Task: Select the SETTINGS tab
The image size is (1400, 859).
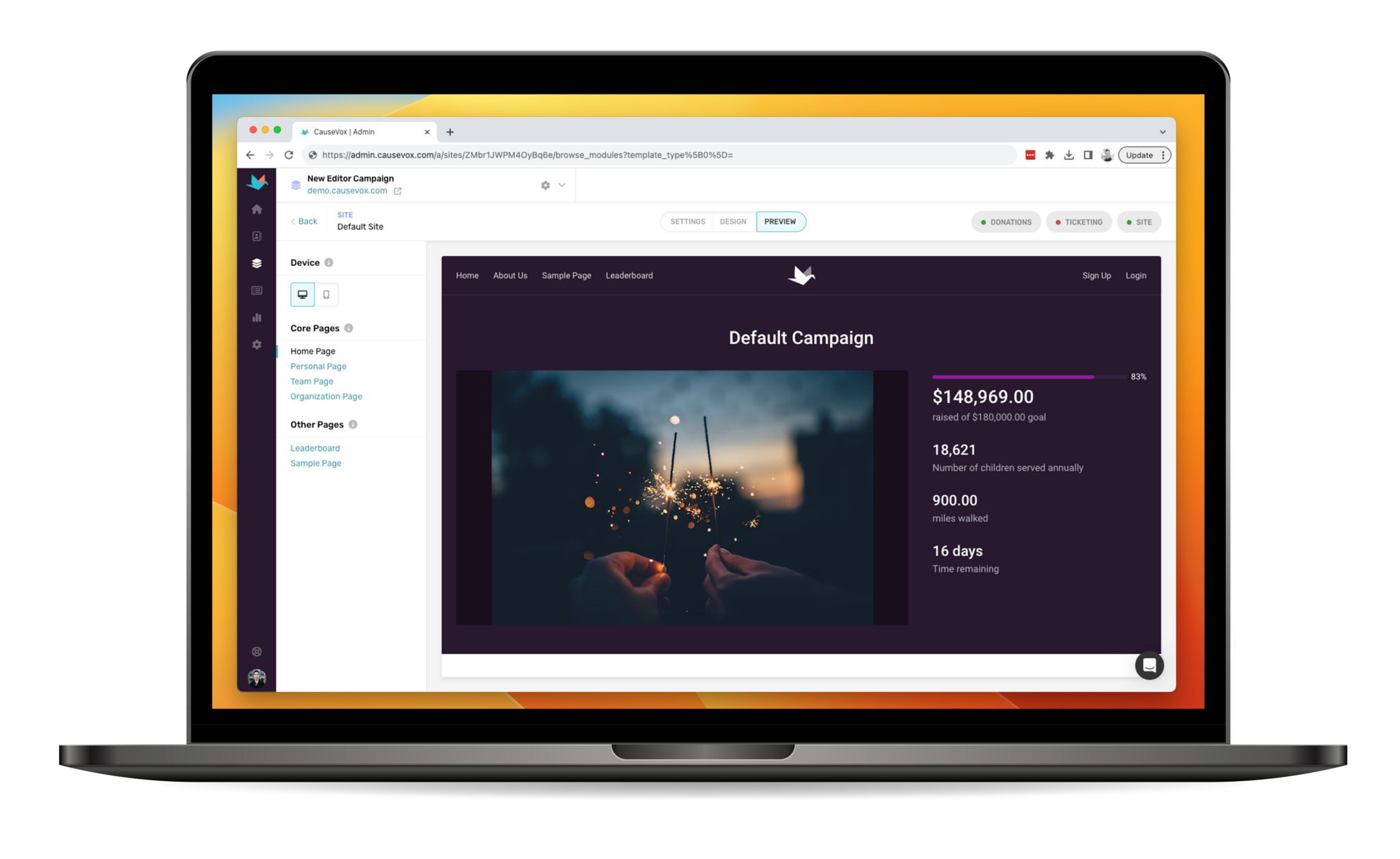Action: tap(686, 221)
